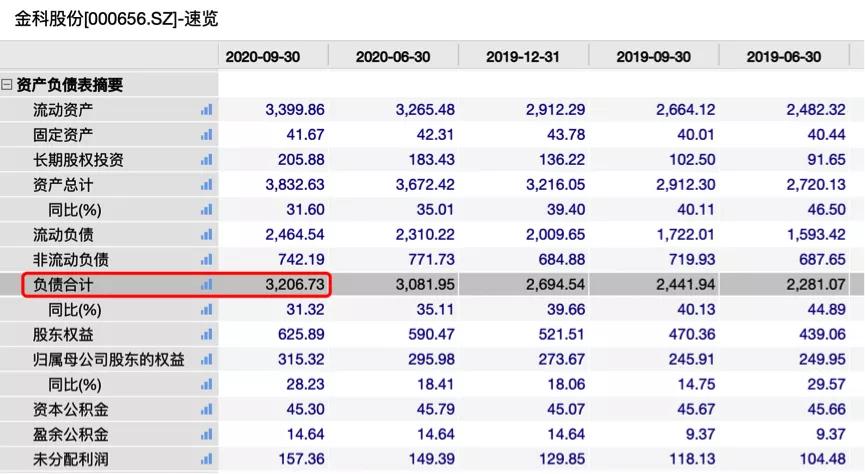Open chart icon for 流动资产 row

[206, 110]
